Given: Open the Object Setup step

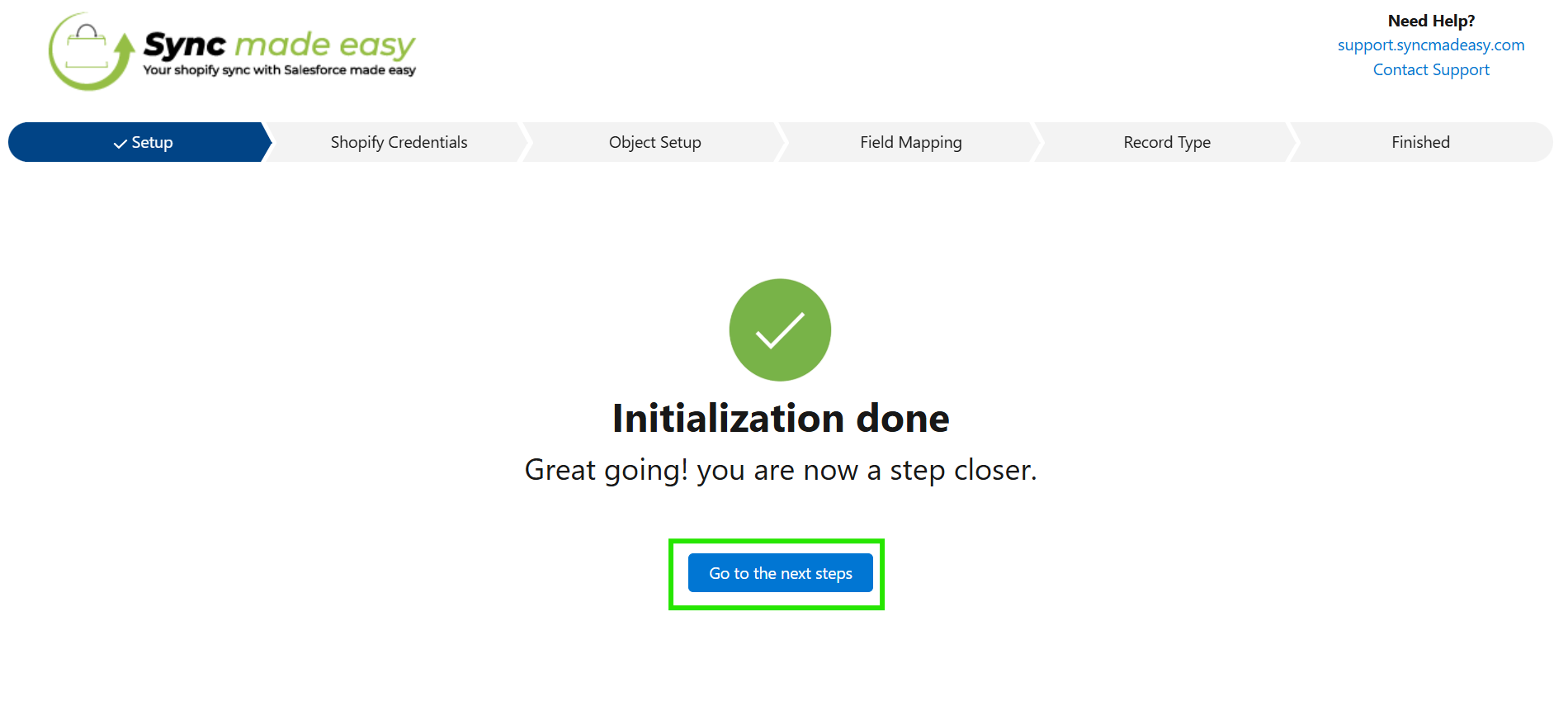Looking at the screenshot, I should pos(654,142).
